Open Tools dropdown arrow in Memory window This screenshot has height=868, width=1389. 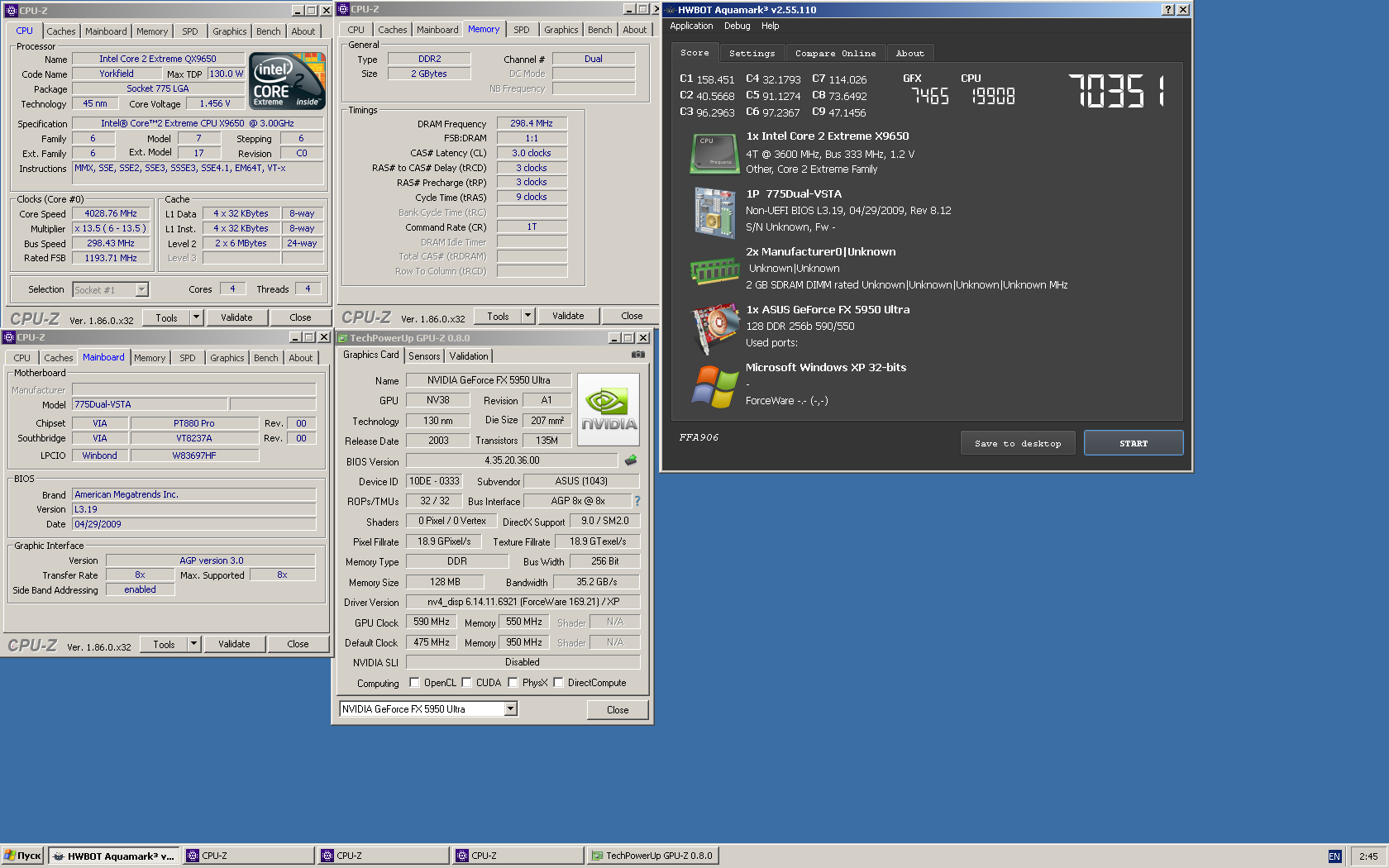(x=528, y=316)
